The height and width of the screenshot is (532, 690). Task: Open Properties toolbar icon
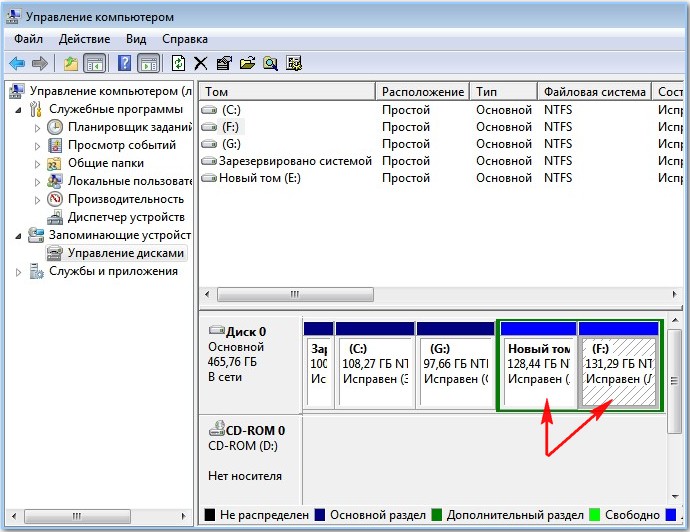point(224,64)
